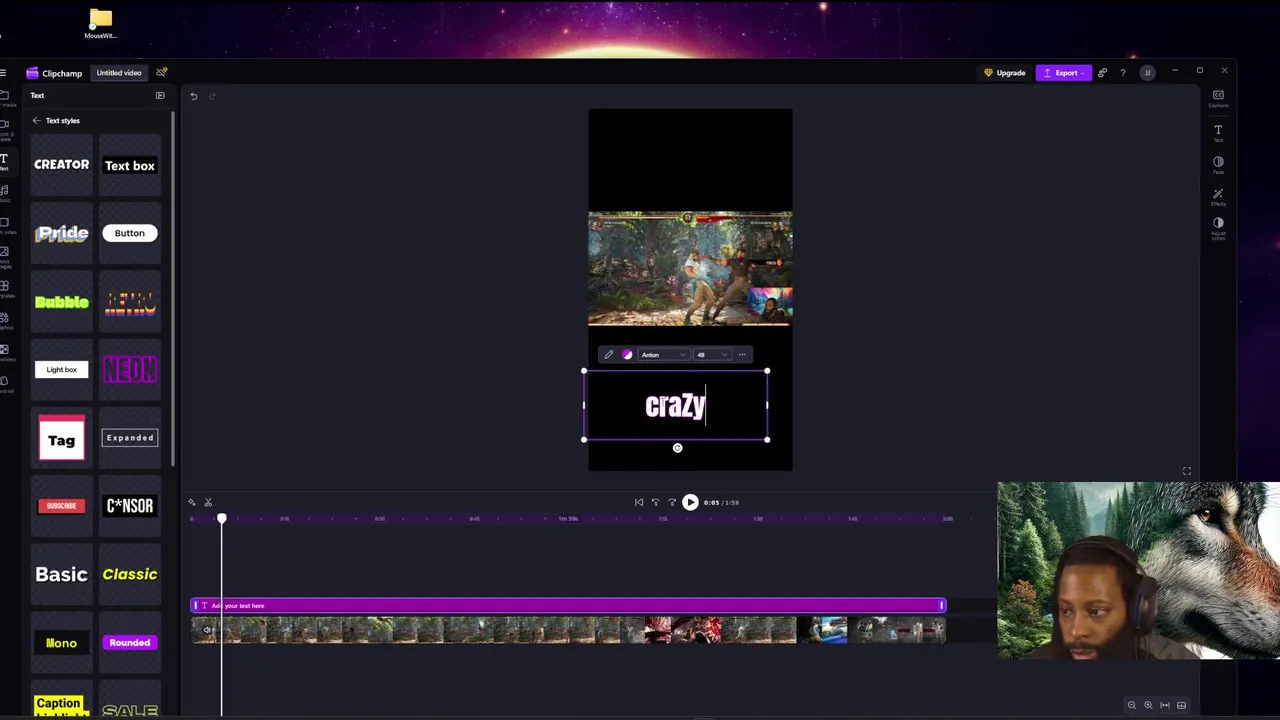The width and height of the screenshot is (1280, 720).
Task: Open the MouseWit folder on desktop
Action: pos(100,23)
